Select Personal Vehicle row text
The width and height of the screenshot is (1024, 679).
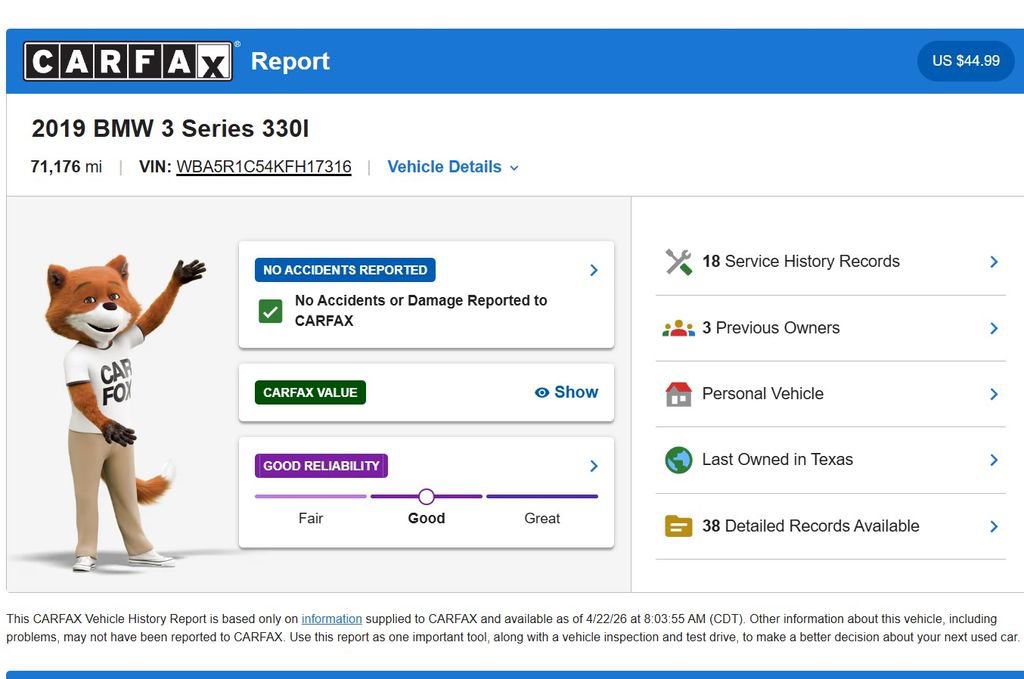(x=763, y=394)
